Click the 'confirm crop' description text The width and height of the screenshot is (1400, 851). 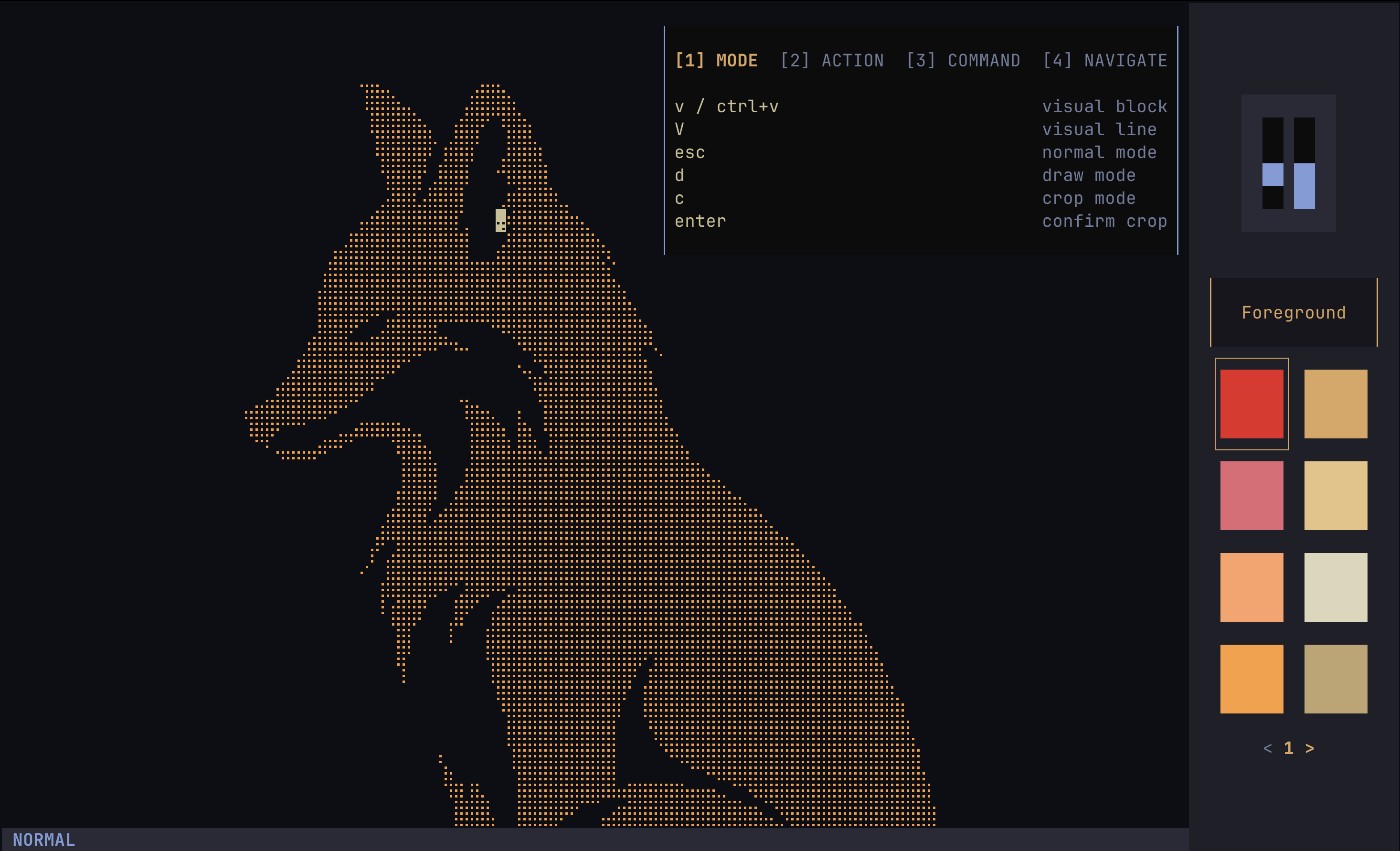point(1104,221)
